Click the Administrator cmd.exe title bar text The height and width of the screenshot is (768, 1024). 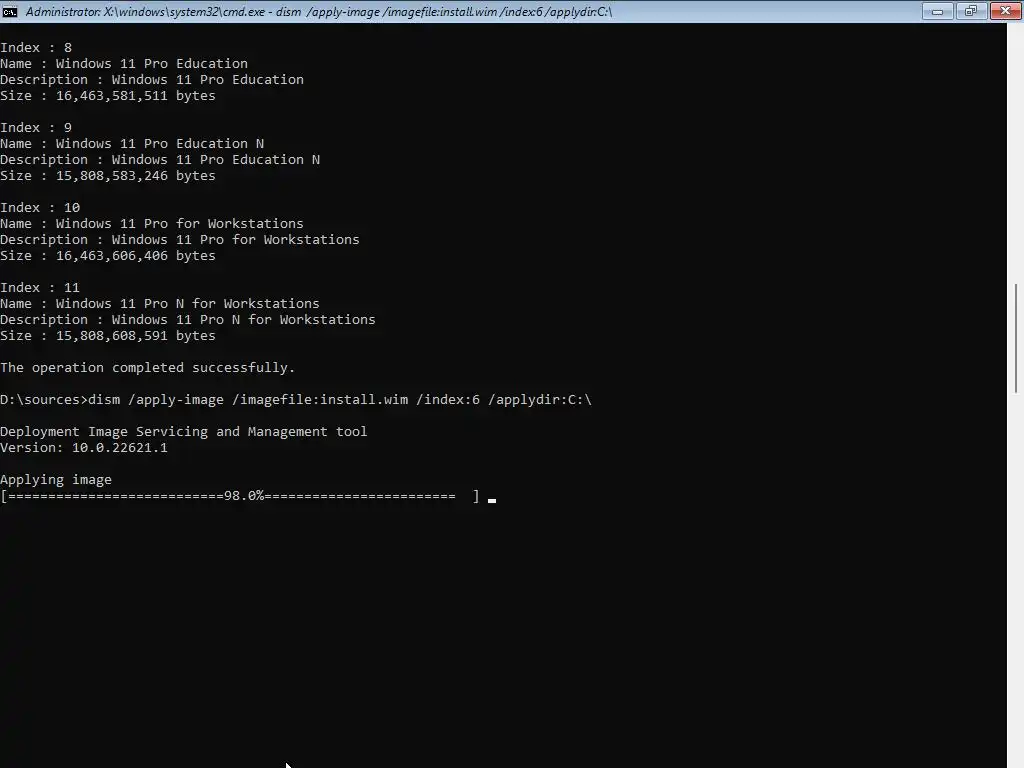tap(319, 12)
